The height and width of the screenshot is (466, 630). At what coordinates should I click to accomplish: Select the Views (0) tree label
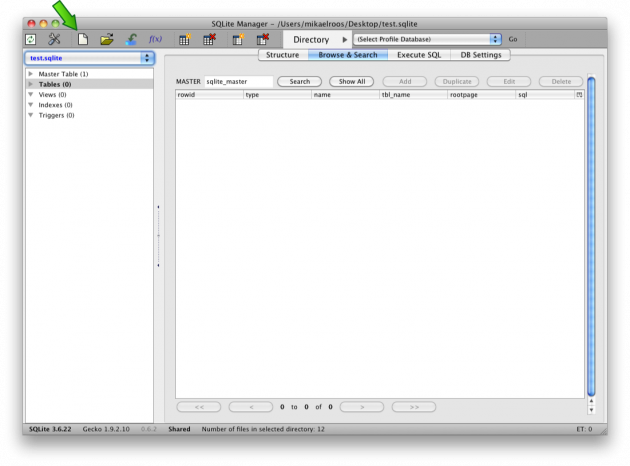pyautogui.click(x=52, y=94)
